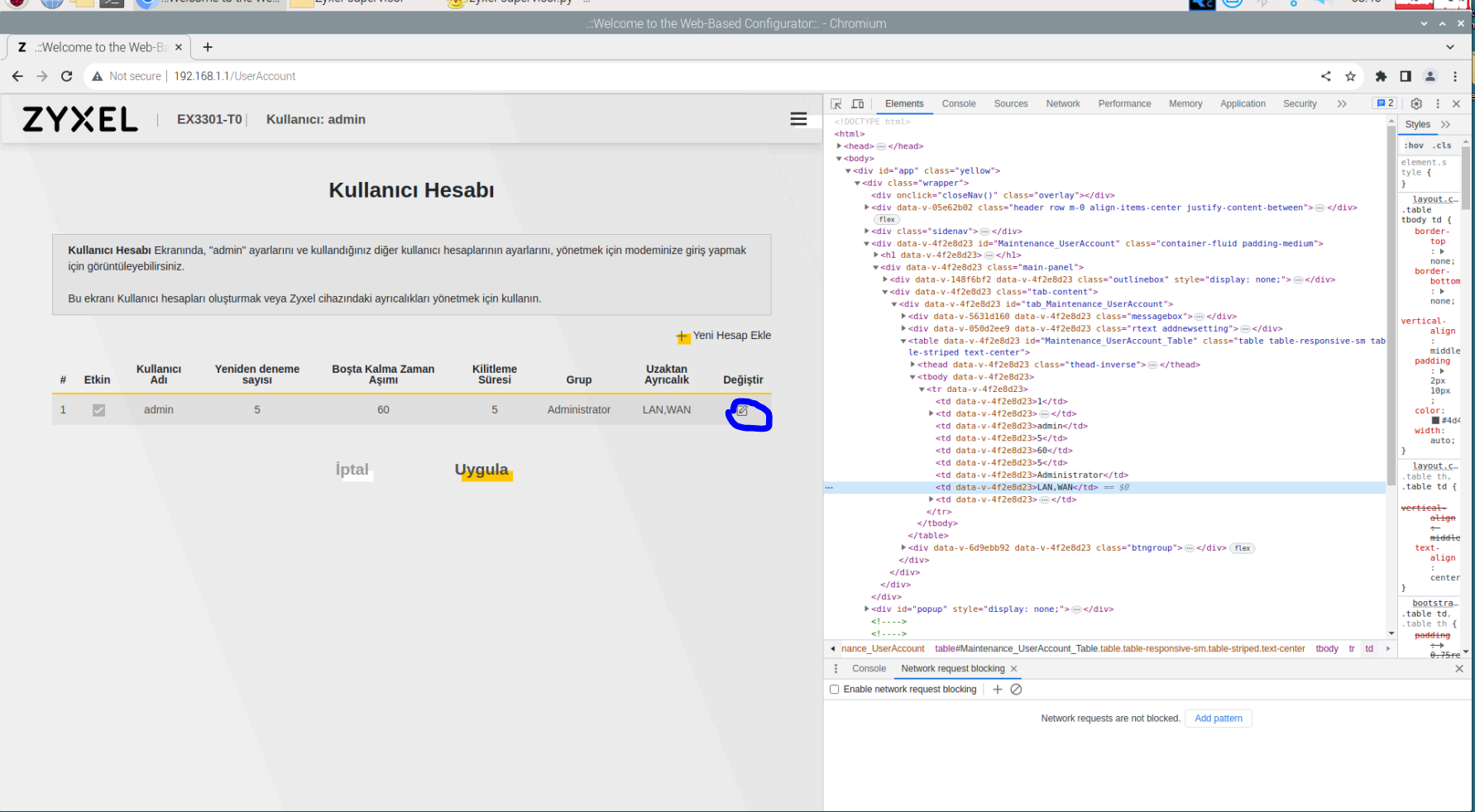Activate the DevTools element inspector tool
The image size is (1475, 812).
pyautogui.click(x=836, y=104)
